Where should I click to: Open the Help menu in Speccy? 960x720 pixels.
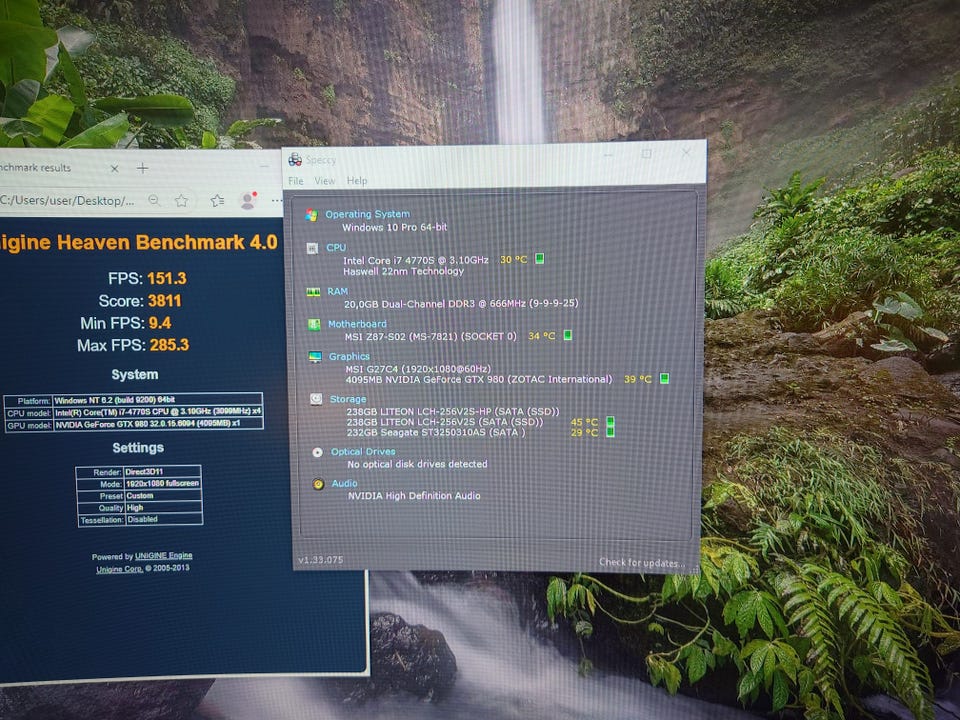tap(357, 181)
